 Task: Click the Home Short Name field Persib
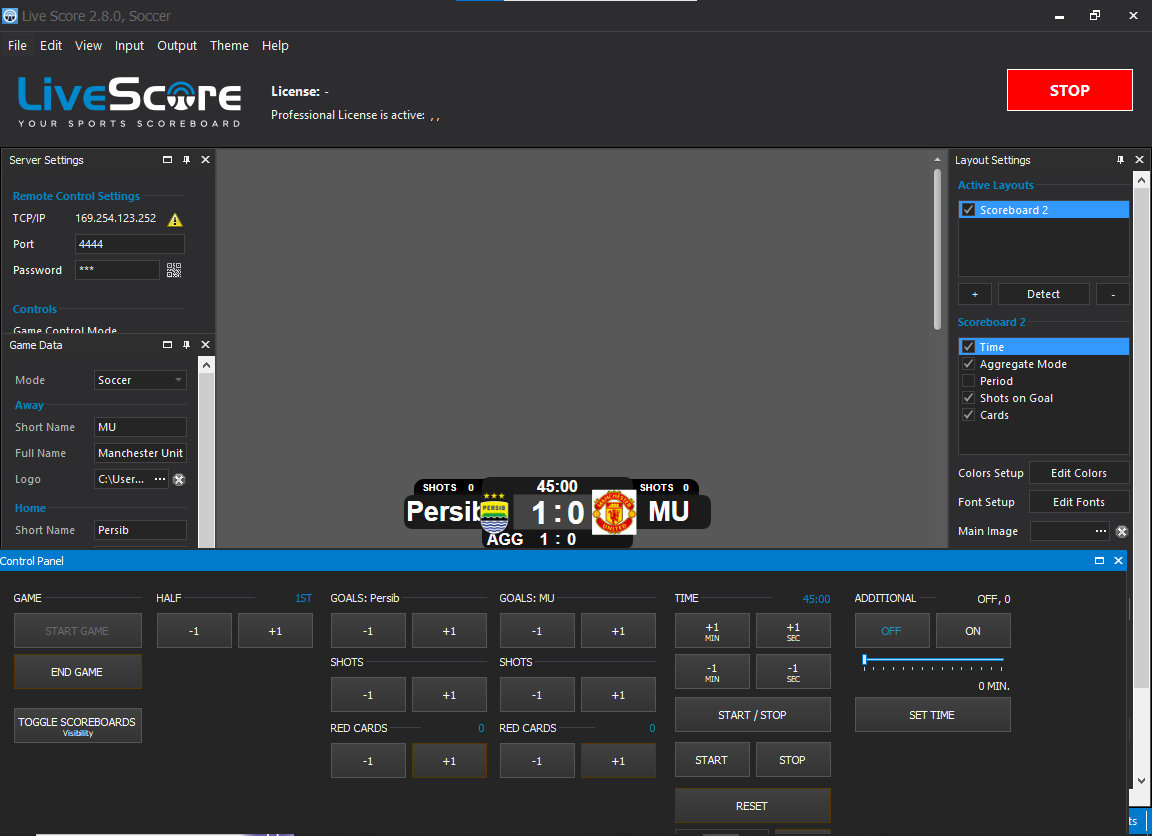[140, 530]
